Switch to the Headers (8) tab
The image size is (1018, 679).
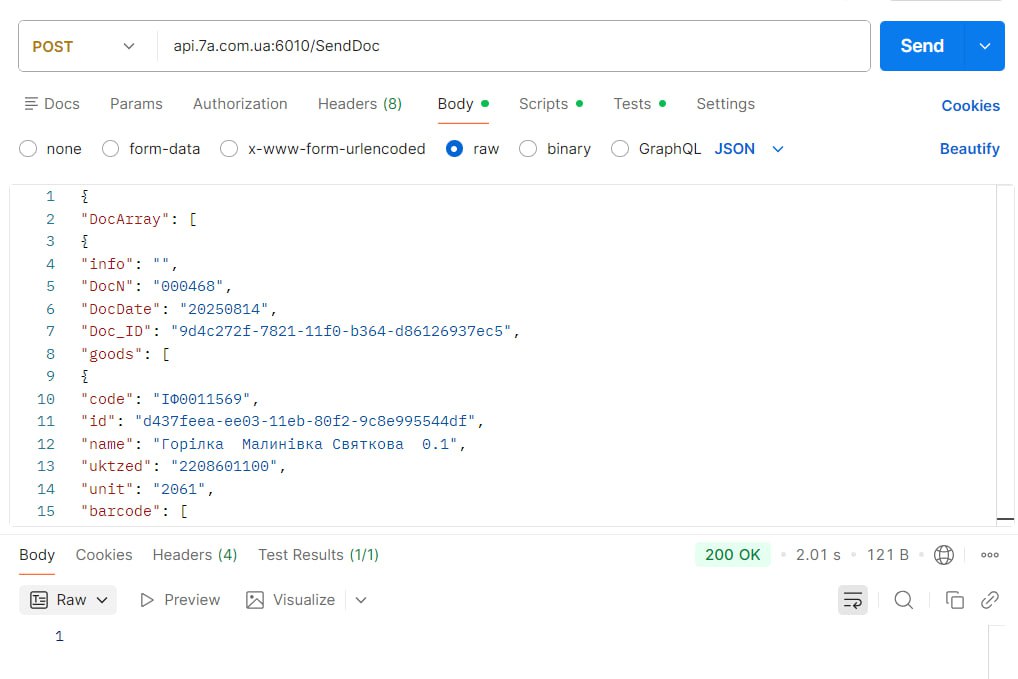pyautogui.click(x=359, y=104)
